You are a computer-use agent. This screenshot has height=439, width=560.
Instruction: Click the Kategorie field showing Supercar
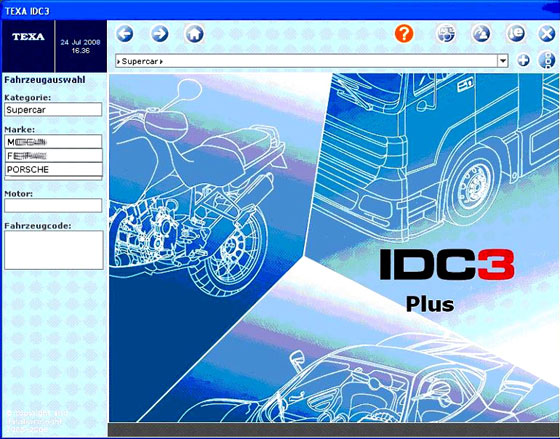coord(53,110)
